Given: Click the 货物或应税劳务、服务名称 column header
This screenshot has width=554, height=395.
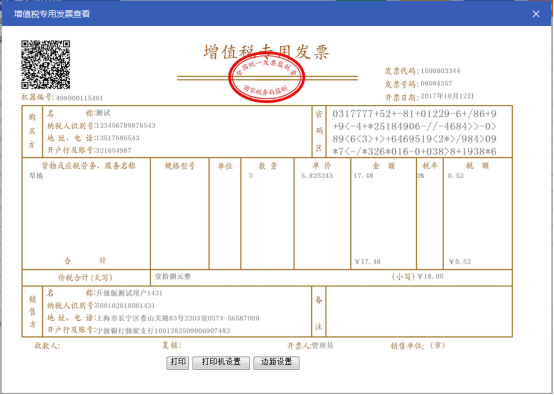Looking at the screenshot, I should point(88,166).
